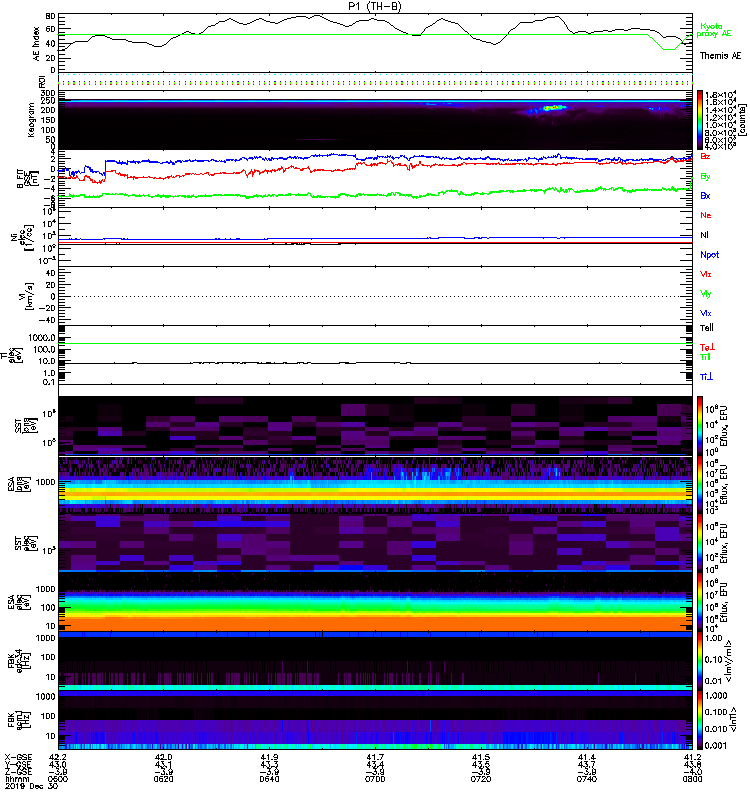Click the 0640 time tick label

pos(269,779)
